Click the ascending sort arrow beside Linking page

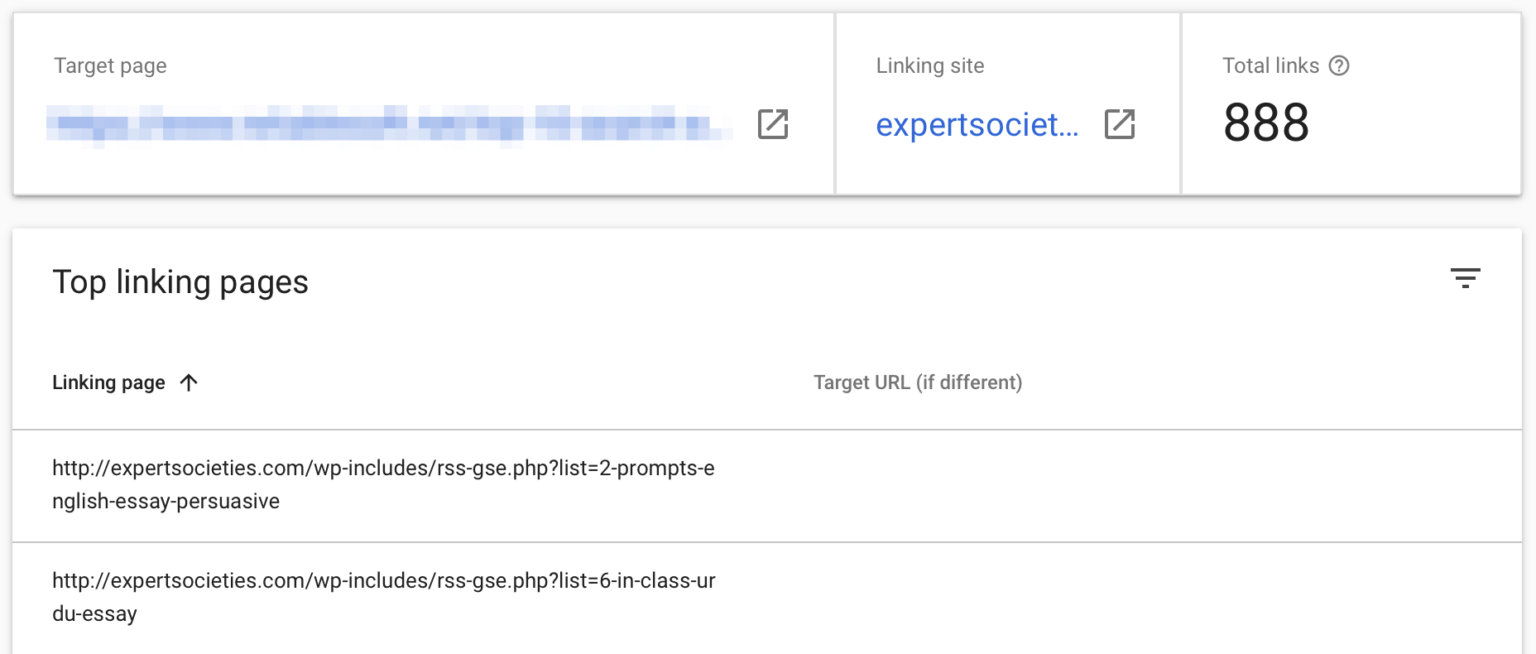coord(190,382)
